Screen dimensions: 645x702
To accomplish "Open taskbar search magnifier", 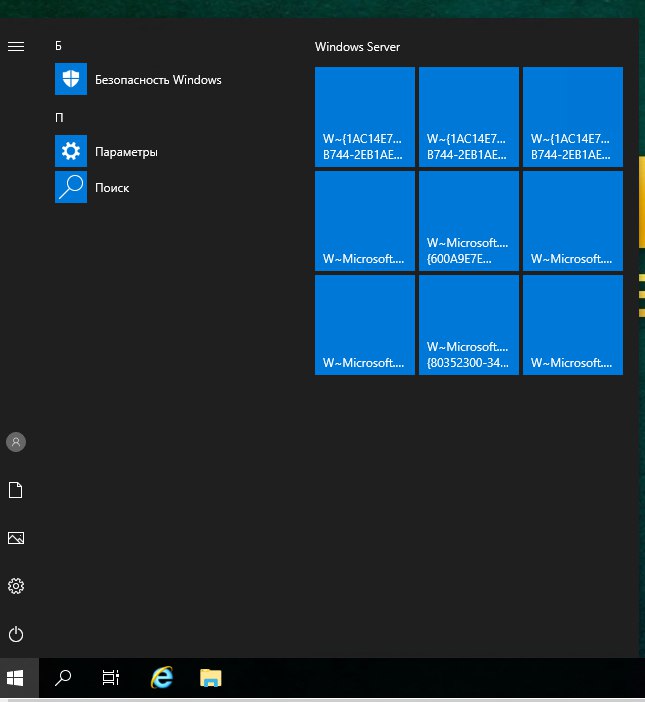I will [63, 677].
